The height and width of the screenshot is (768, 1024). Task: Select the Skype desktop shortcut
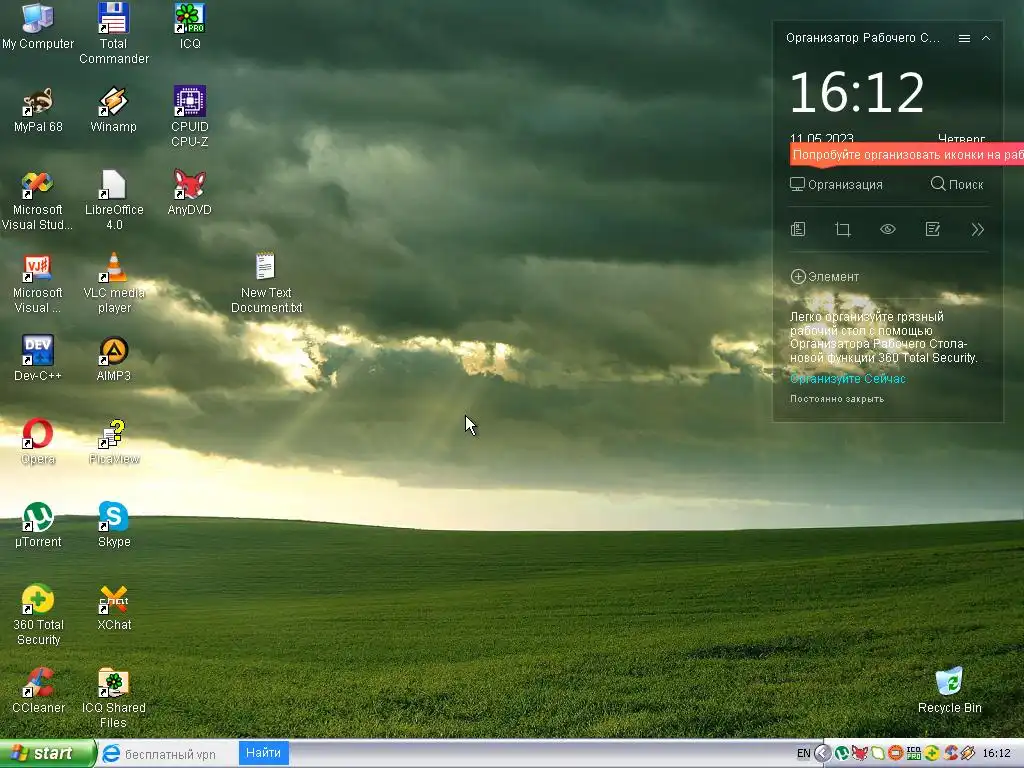pos(114,525)
